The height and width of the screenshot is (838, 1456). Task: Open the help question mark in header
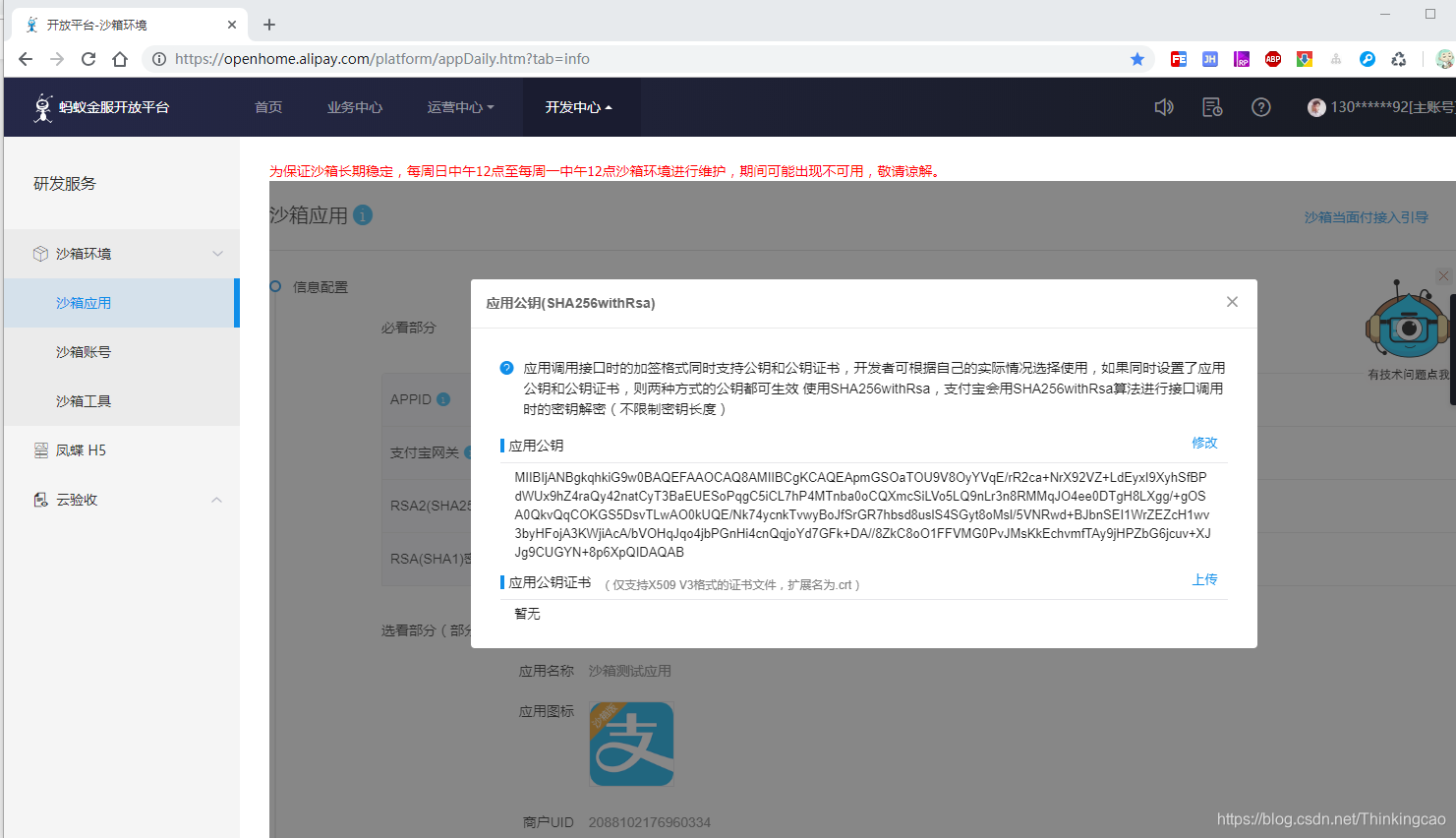click(1261, 107)
